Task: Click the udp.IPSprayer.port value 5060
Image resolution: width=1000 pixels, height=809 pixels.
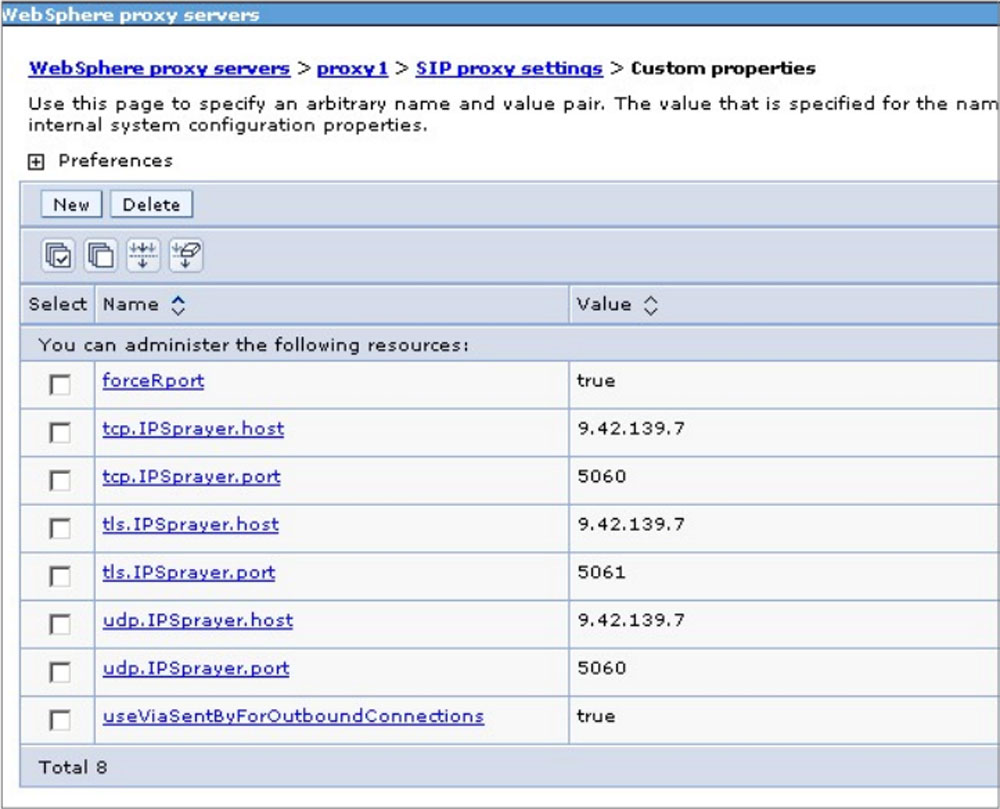Action: (x=601, y=668)
